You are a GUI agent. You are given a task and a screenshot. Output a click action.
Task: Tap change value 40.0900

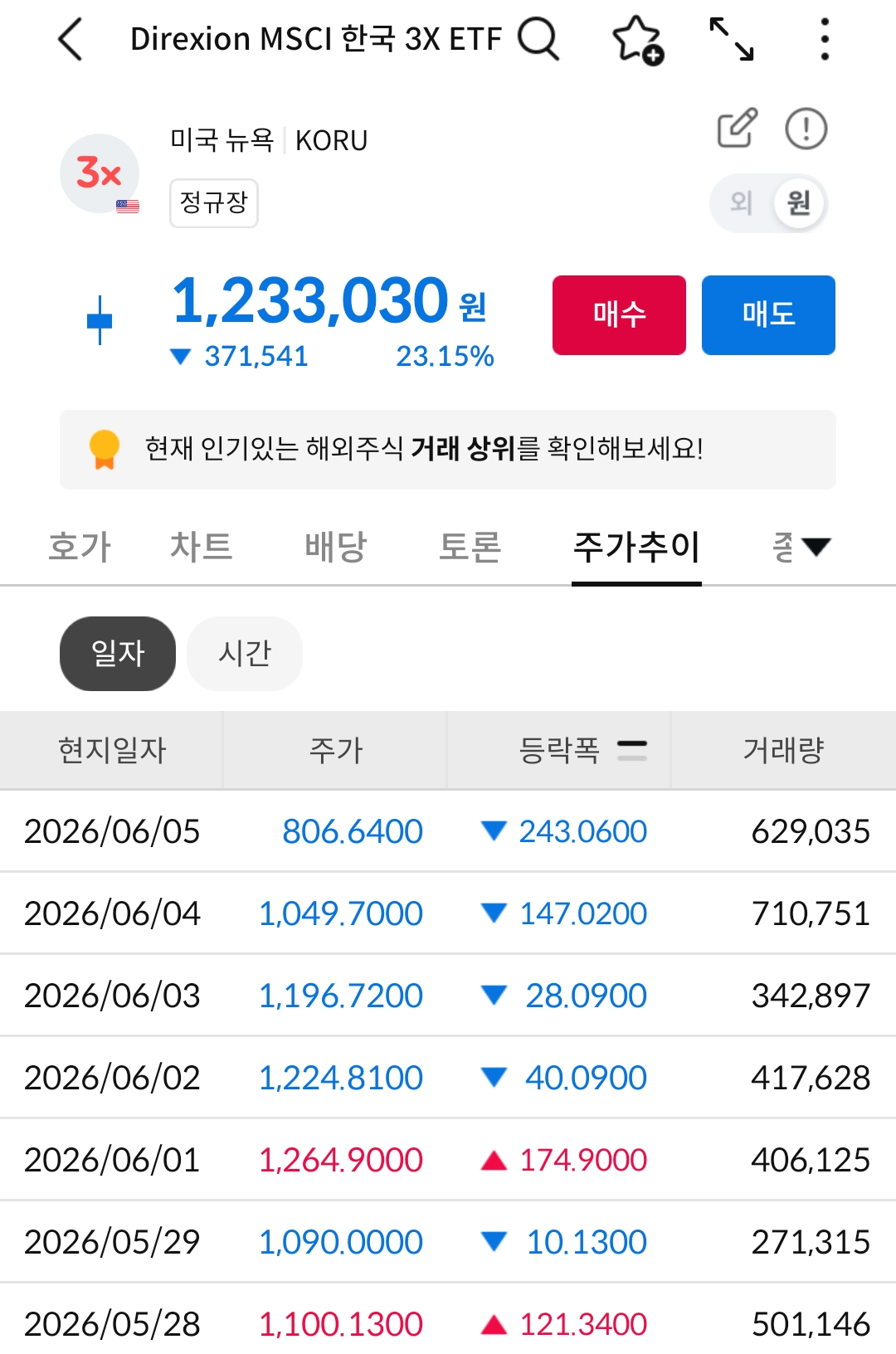586,1078
